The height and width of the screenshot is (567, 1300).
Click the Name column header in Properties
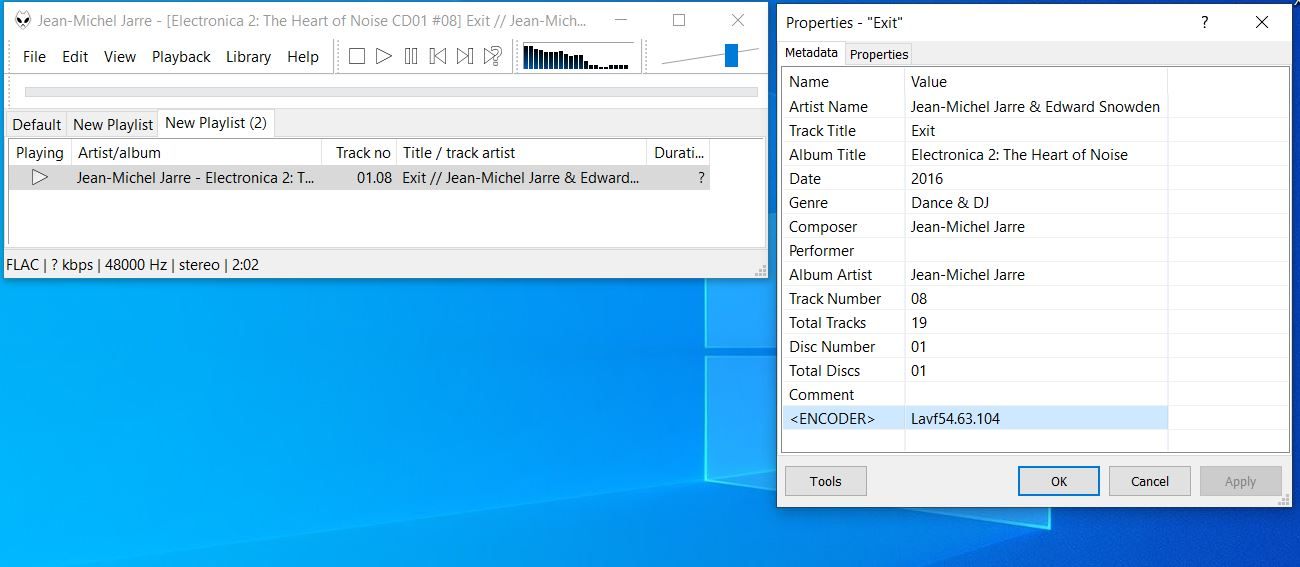[844, 82]
